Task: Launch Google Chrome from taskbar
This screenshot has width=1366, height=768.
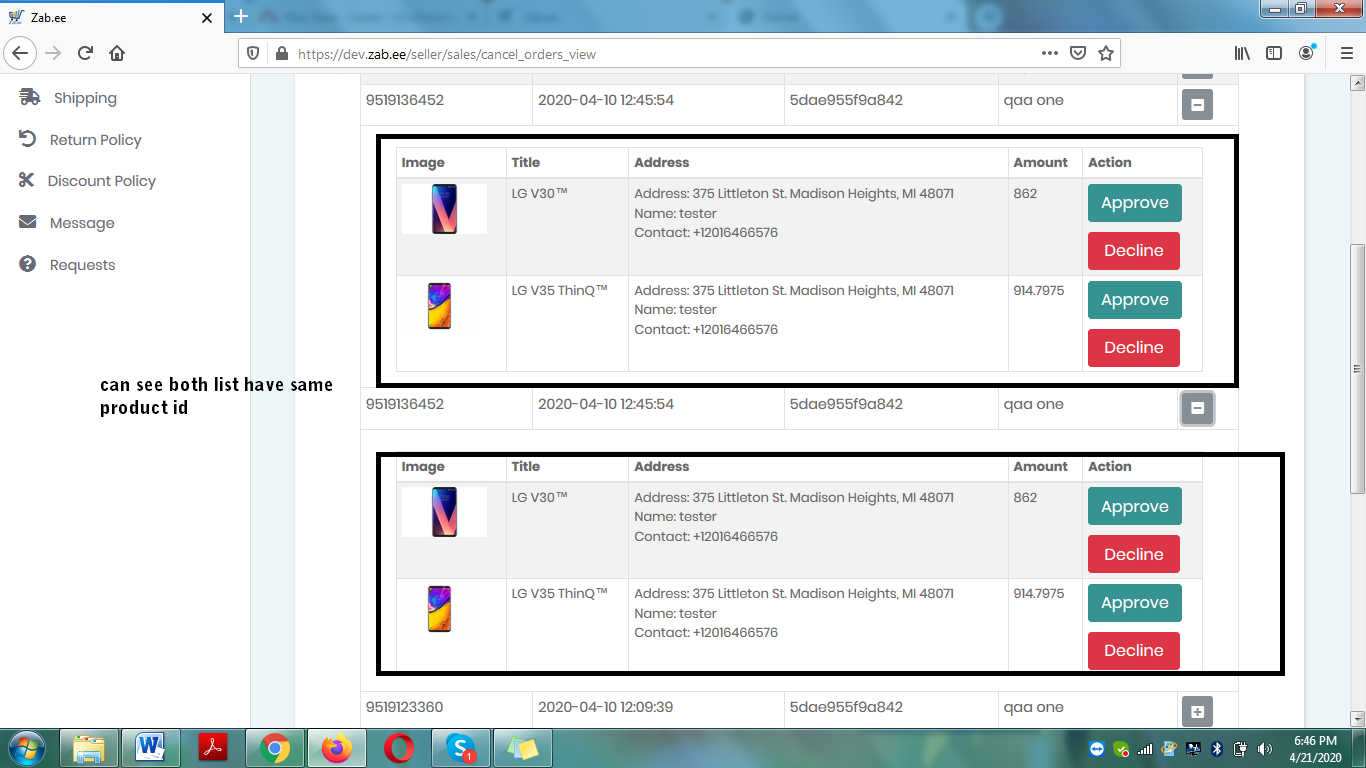Action: (x=275, y=747)
